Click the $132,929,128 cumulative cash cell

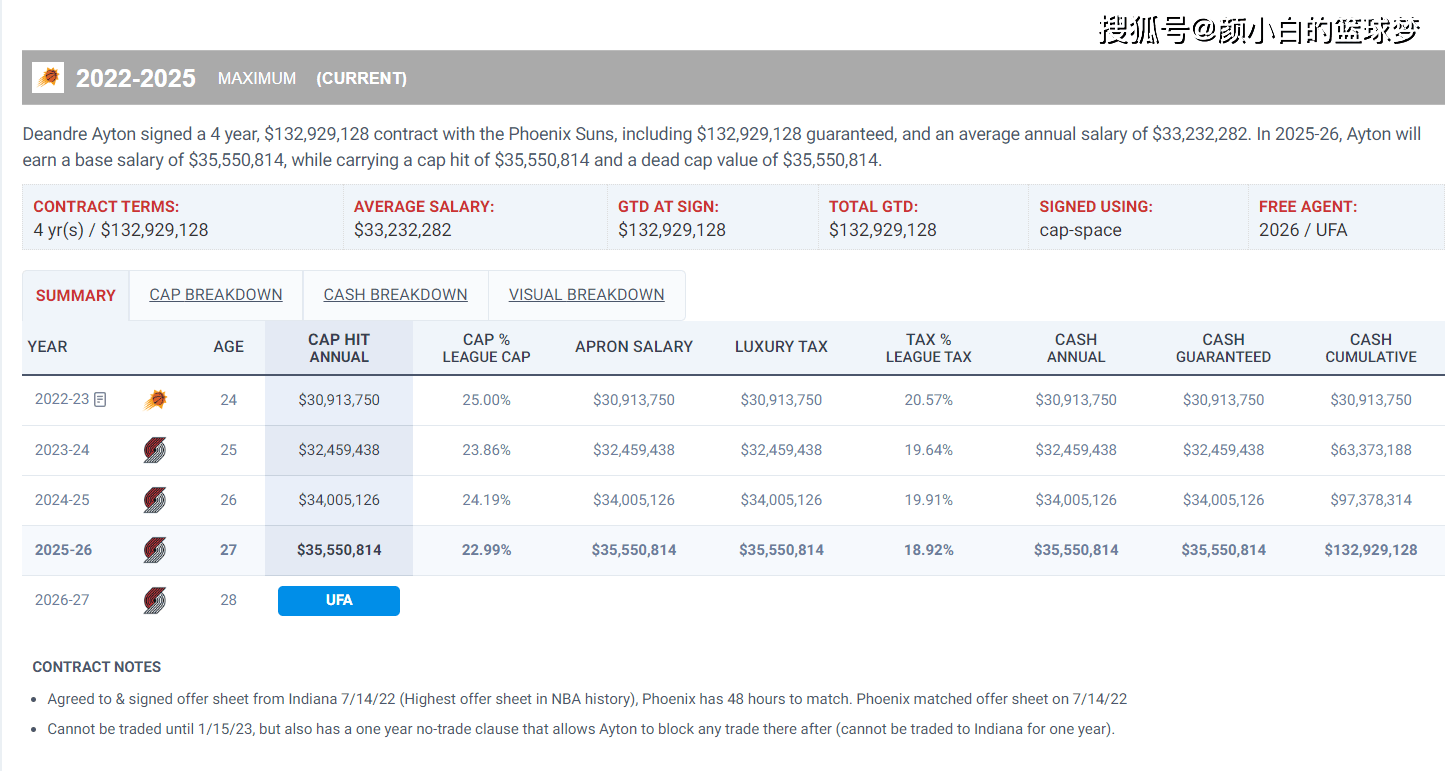[1371, 550]
